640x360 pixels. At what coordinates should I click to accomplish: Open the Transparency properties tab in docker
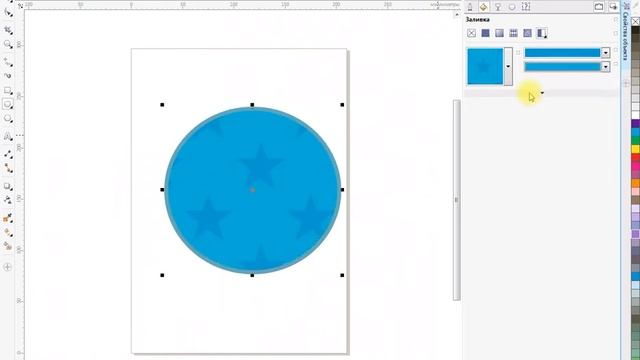pos(498,7)
